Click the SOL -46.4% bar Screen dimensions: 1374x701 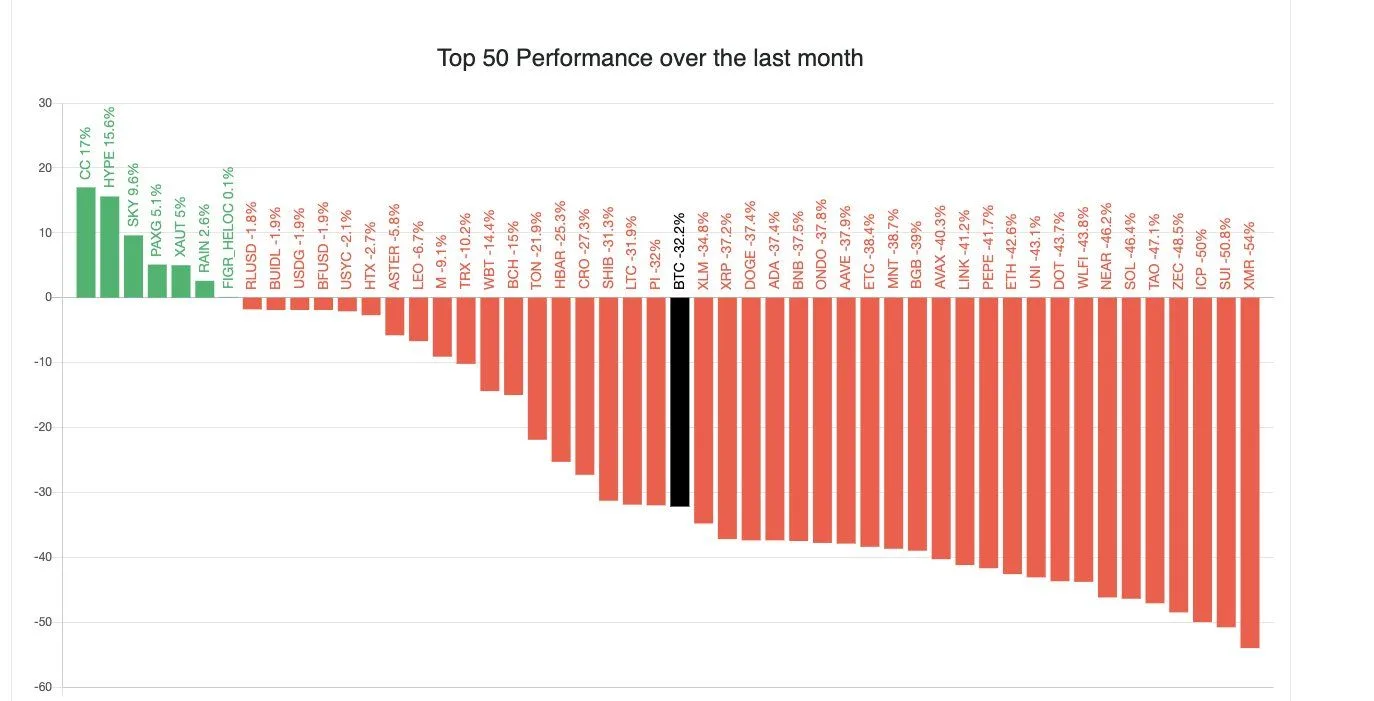pos(1131,447)
